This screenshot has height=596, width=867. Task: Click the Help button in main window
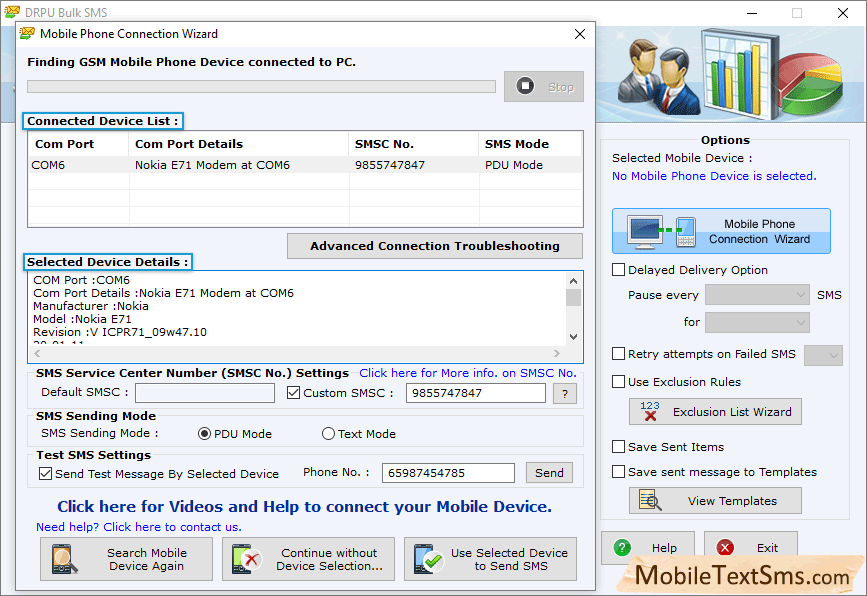[x=647, y=547]
